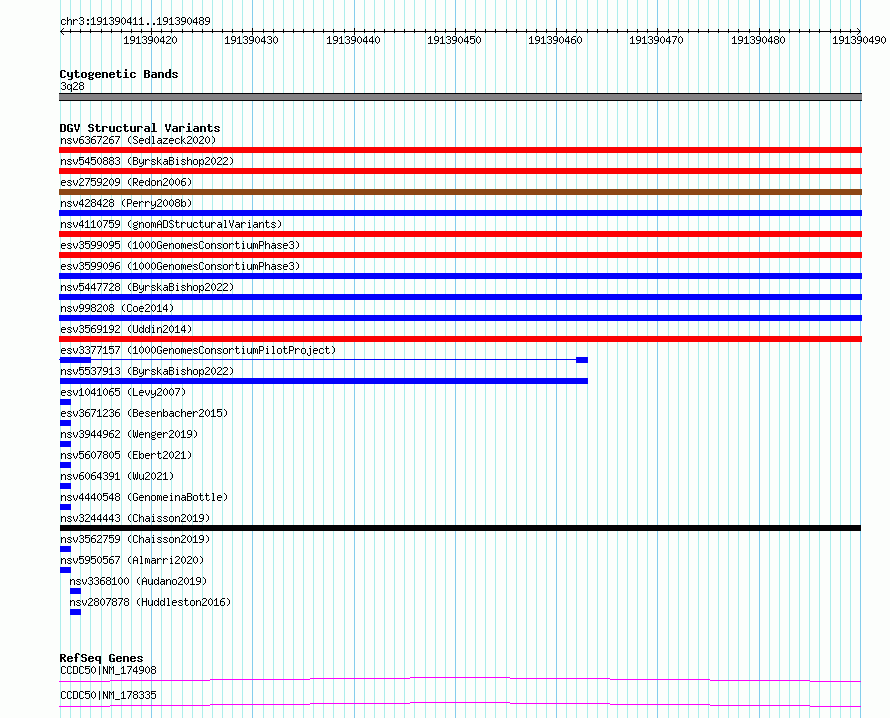Click the nsv2807878 (Huddleston2016) label
This screenshot has width=890, height=718.
click(x=150, y=602)
